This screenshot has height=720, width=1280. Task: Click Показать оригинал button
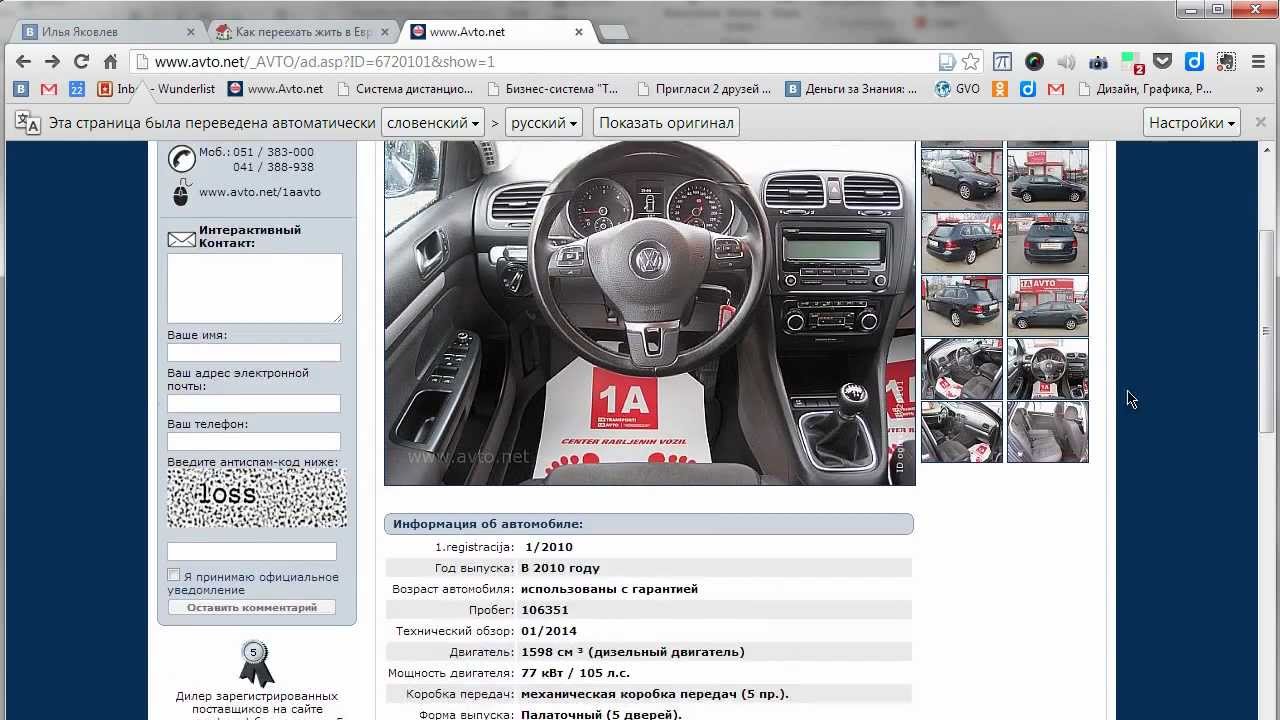[x=666, y=123]
